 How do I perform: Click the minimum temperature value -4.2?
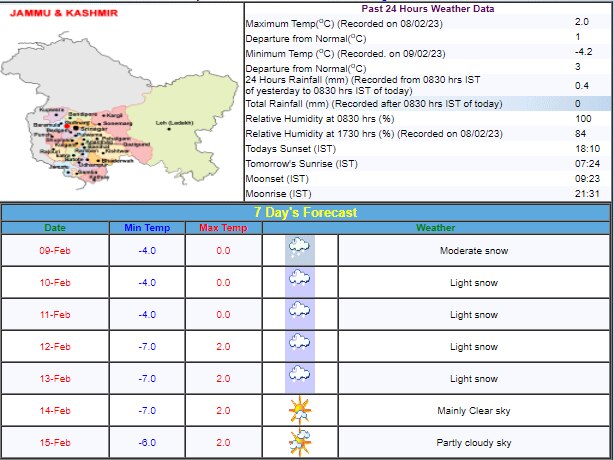583,52
